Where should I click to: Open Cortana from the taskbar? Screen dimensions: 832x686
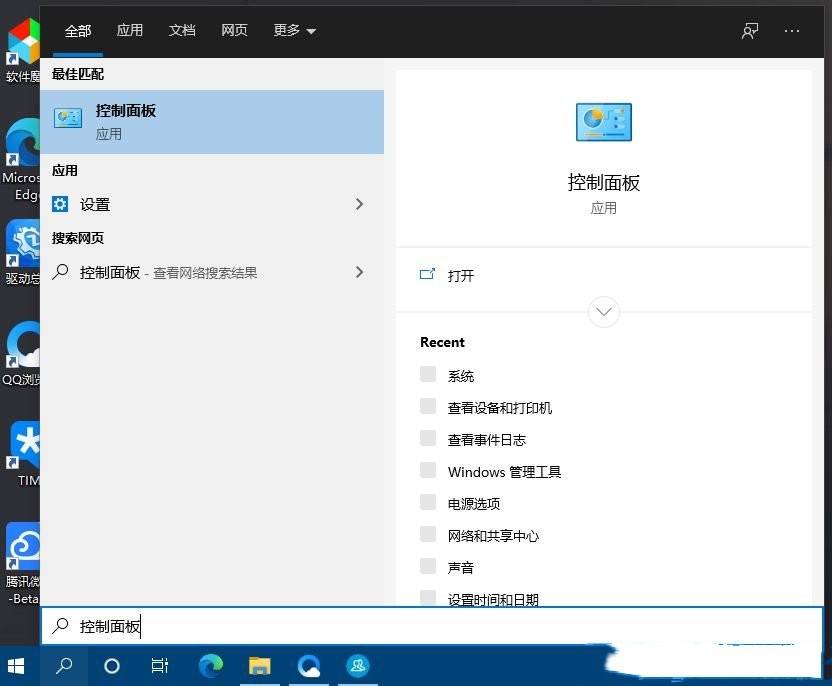pos(111,665)
